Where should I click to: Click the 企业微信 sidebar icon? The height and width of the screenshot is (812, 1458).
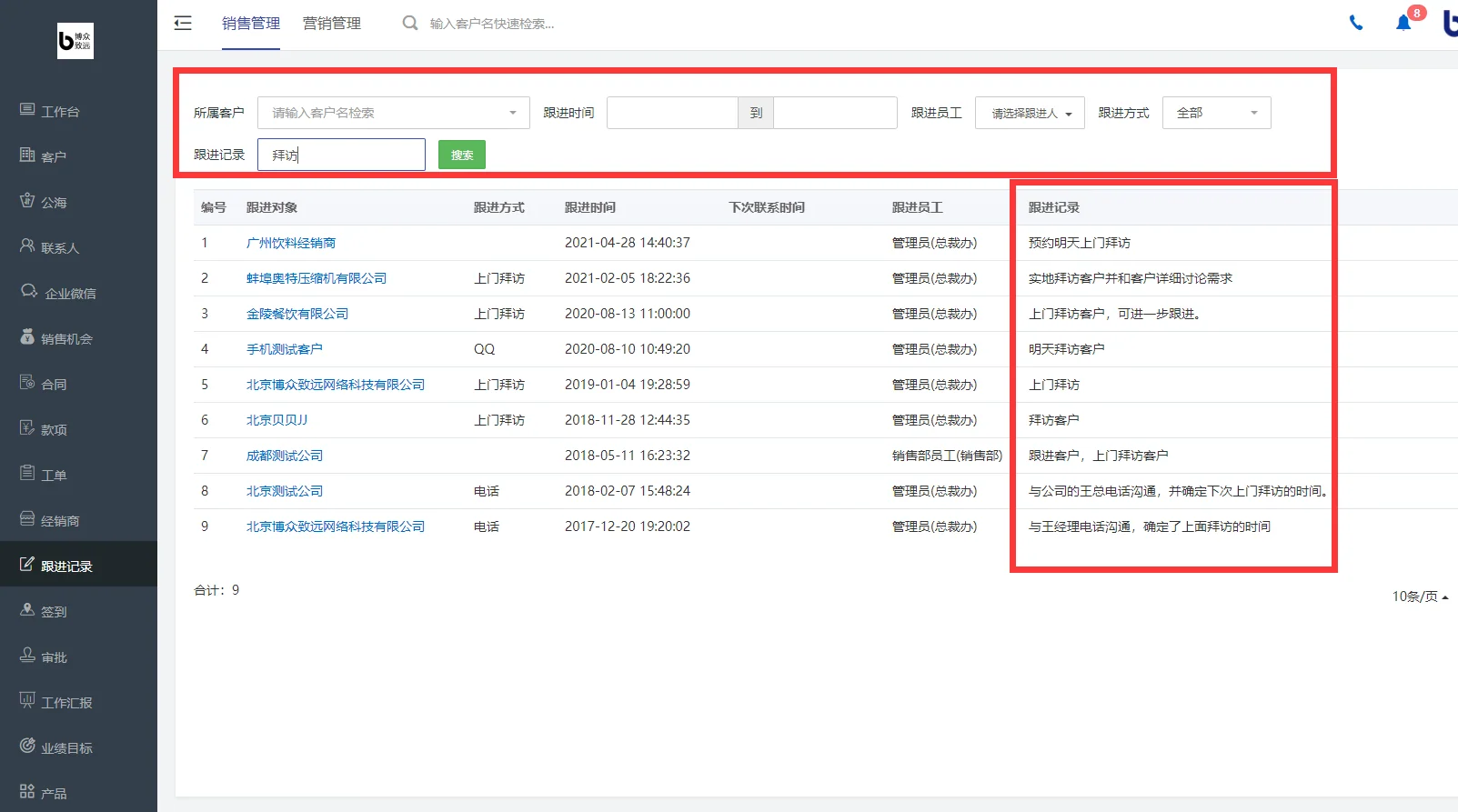pyautogui.click(x=29, y=291)
